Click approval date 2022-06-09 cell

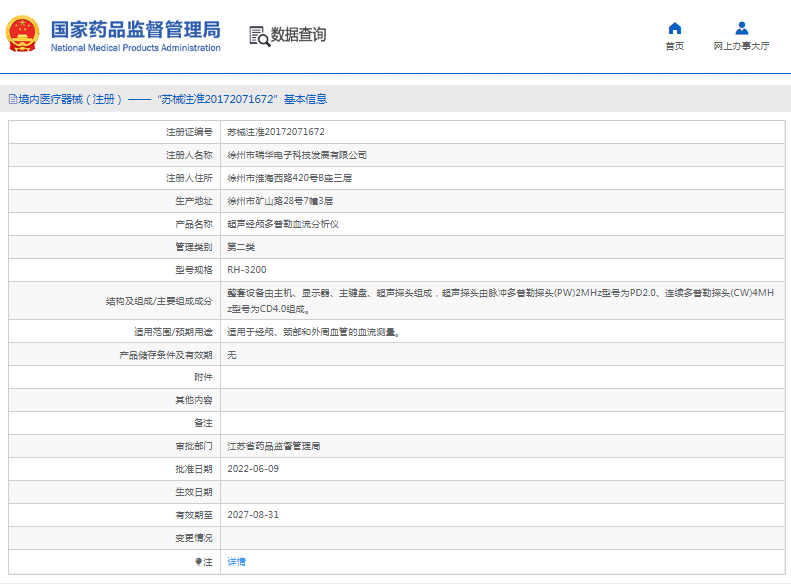tap(253, 469)
